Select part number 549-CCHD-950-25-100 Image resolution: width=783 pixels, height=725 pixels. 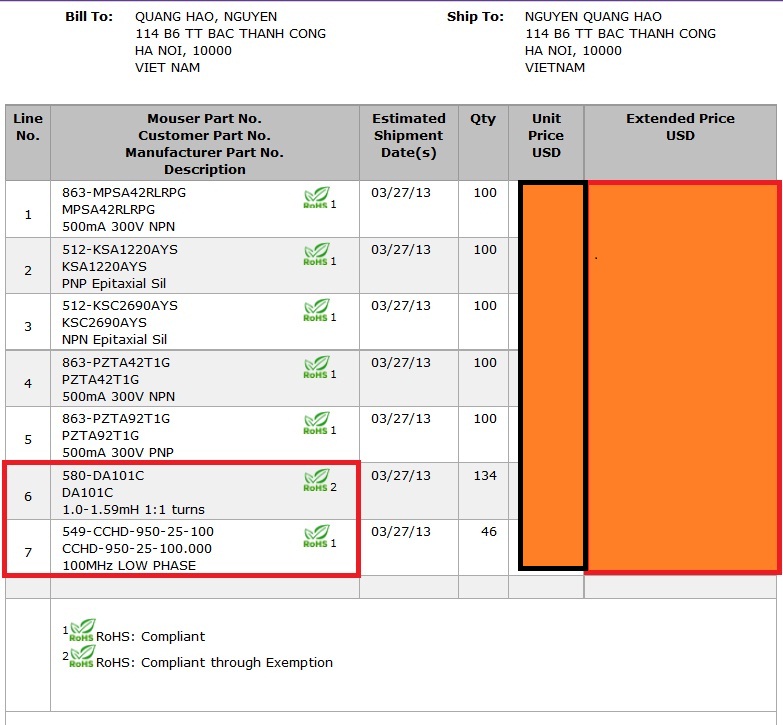[138, 531]
